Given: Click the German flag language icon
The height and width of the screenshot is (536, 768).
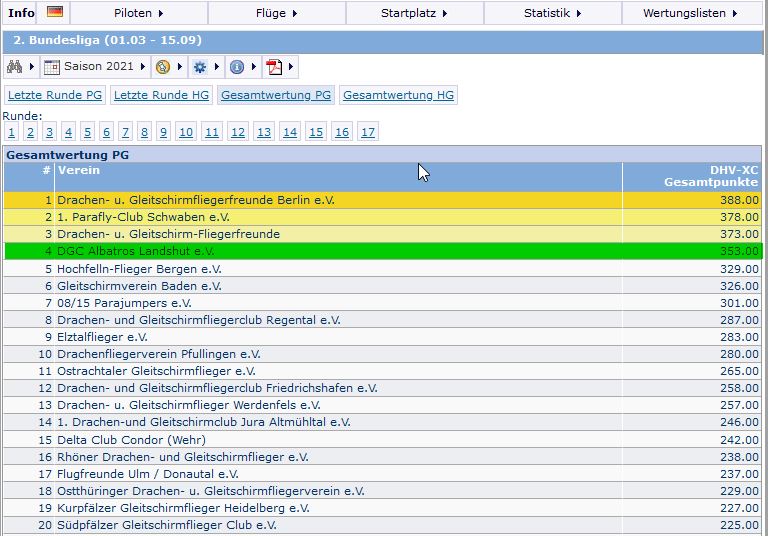Looking at the screenshot, I should pyautogui.click(x=55, y=11).
